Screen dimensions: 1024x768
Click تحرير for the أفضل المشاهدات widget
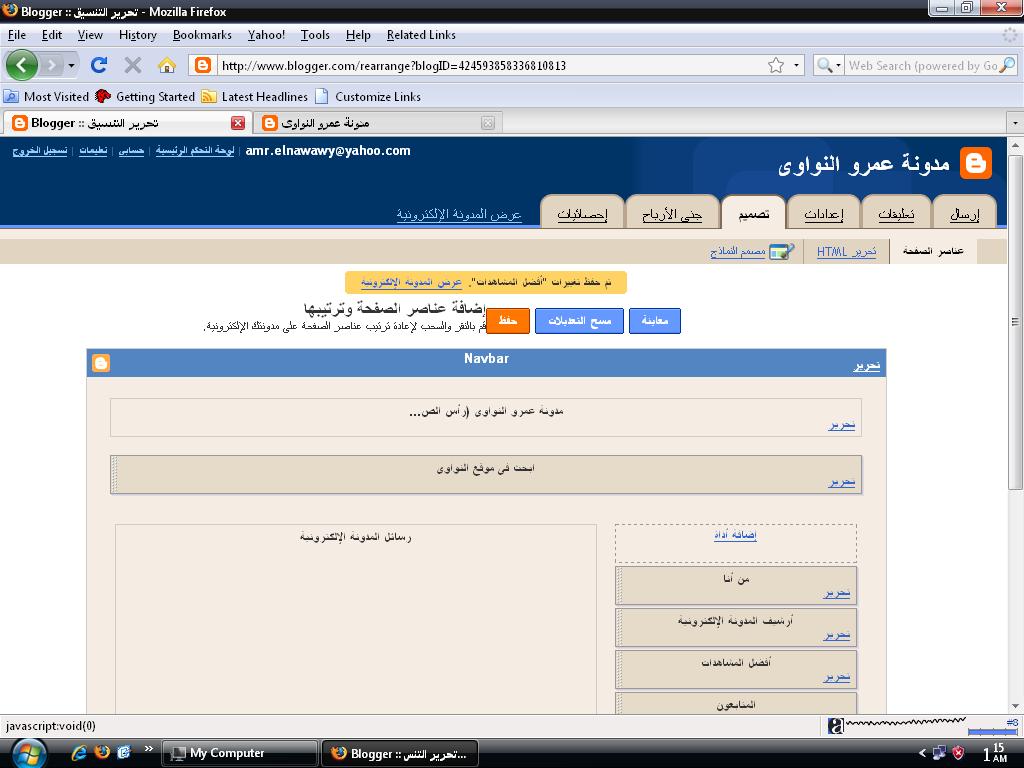(x=837, y=677)
